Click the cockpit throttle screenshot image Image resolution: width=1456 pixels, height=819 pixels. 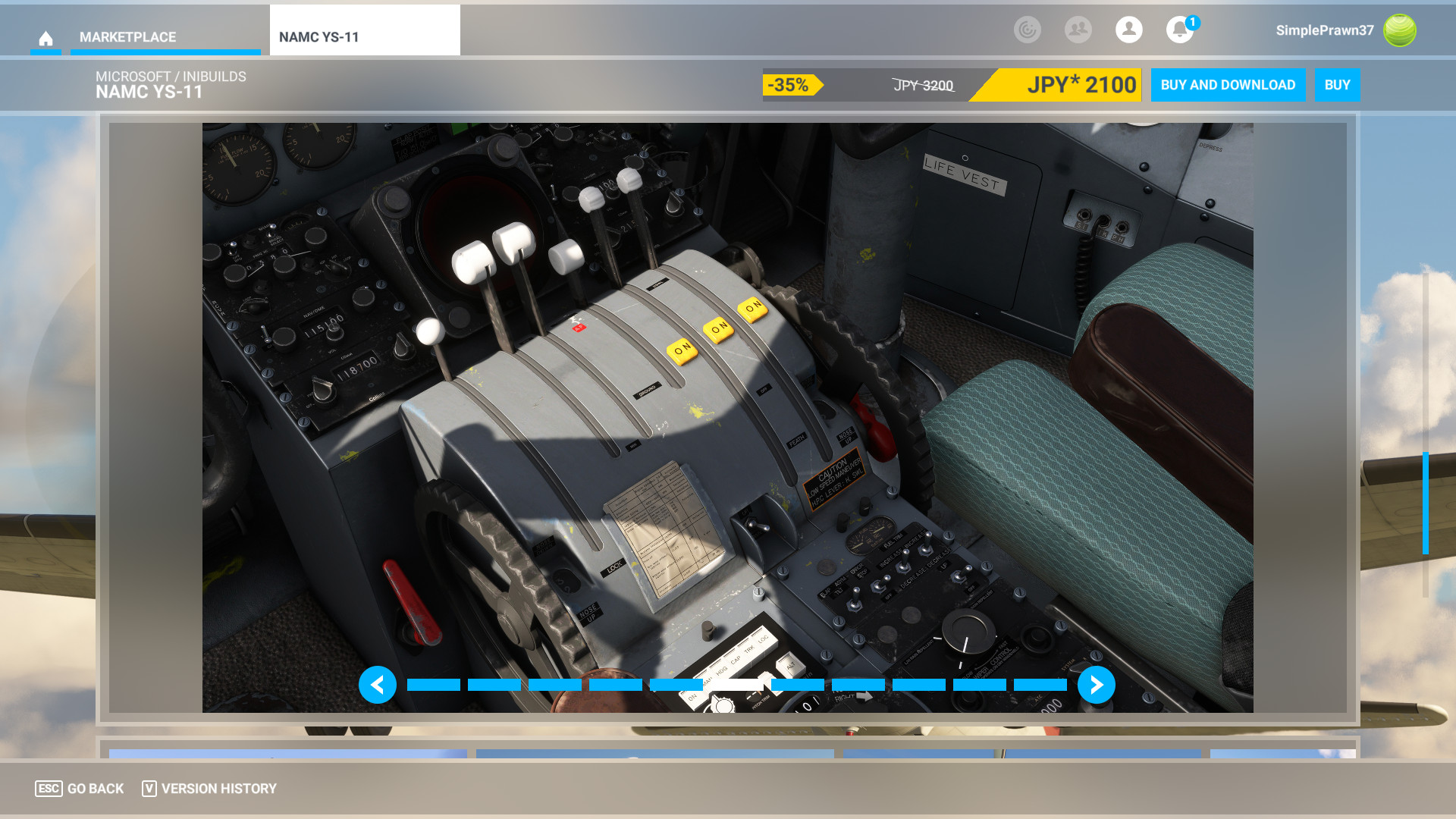[727, 379]
